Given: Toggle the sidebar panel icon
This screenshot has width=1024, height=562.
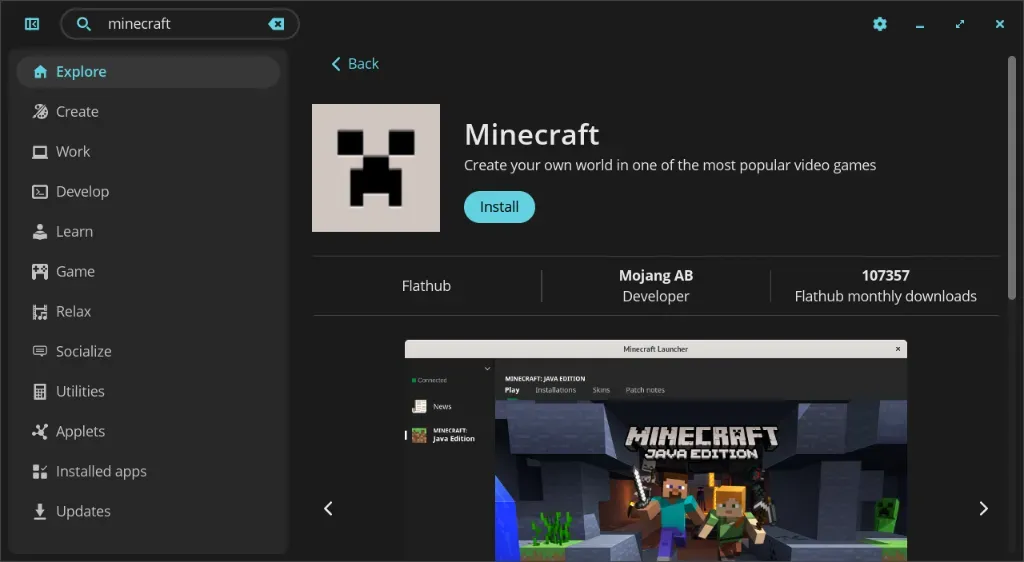Looking at the screenshot, I should (x=32, y=24).
